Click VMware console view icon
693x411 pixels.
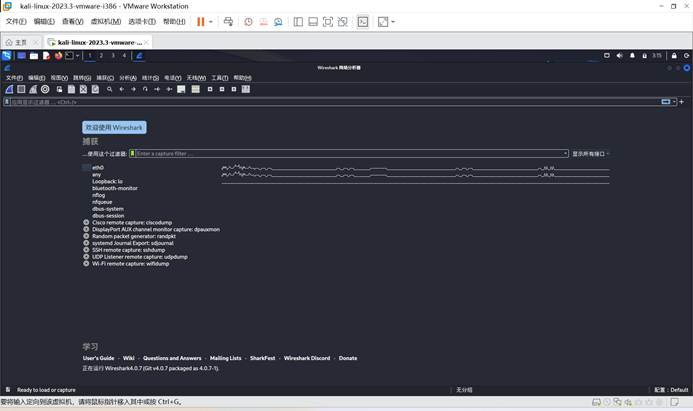tap(363, 22)
